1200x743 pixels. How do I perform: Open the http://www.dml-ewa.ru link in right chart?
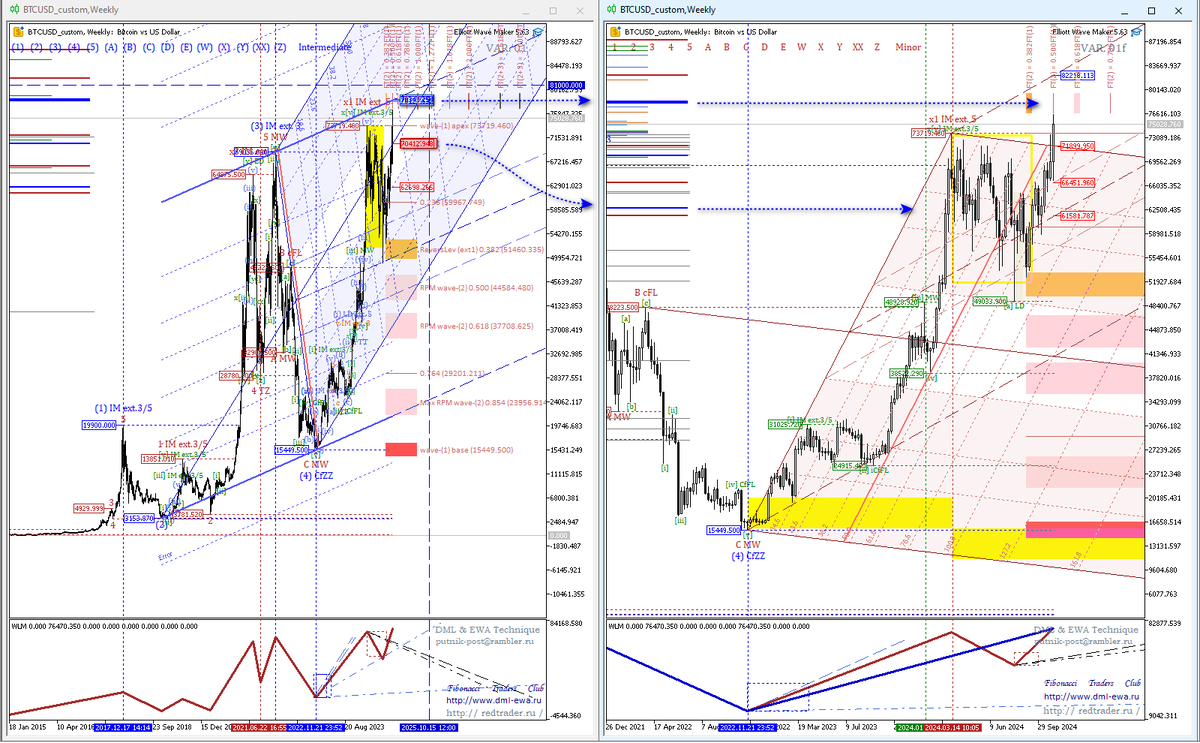[x=1090, y=696]
